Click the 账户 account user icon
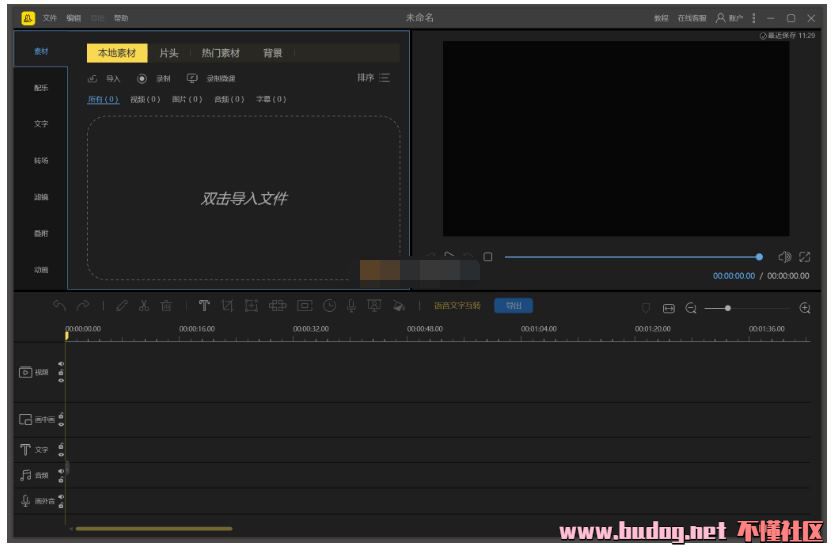 (x=720, y=18)
